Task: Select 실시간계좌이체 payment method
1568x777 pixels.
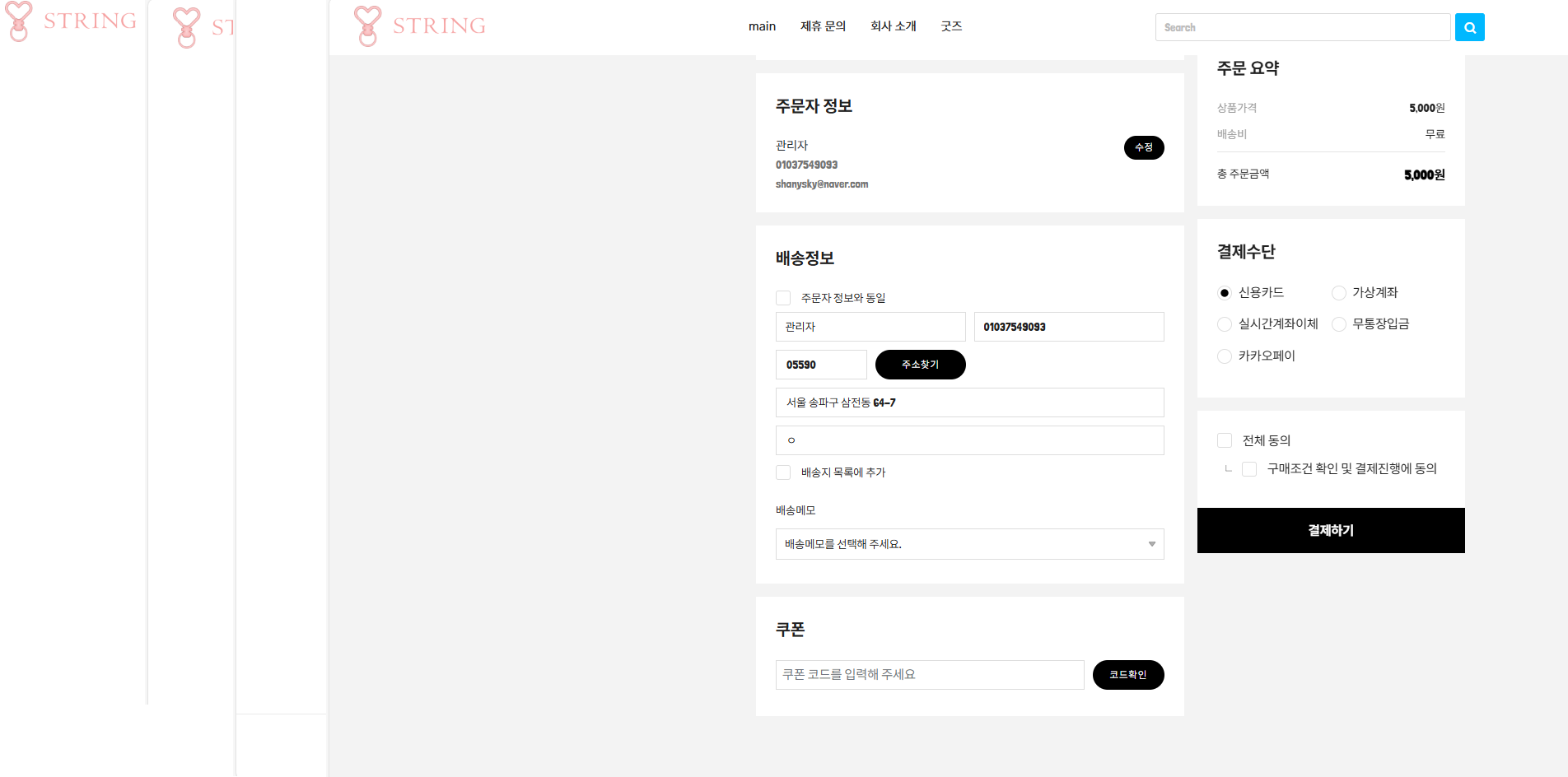Action: tap(1225, 324)
